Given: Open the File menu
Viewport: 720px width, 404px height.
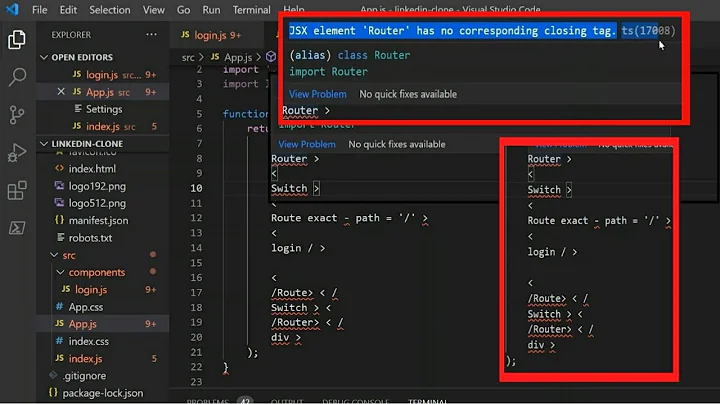Looking at the screenshot, I should coord(39,10).
